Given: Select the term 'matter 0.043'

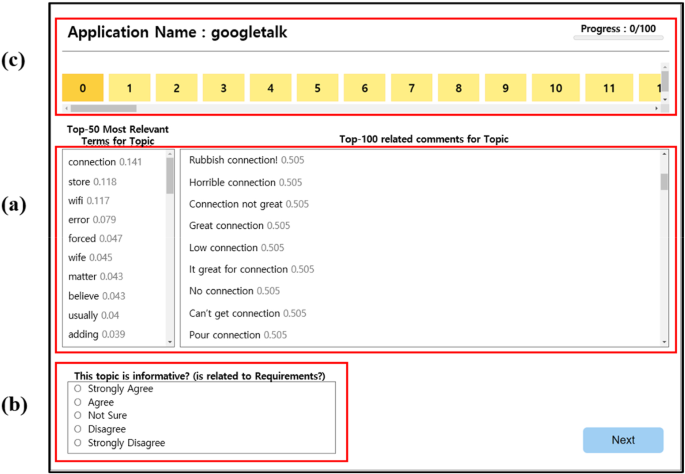Looking at the screenshot, I should tap(96, 277).
